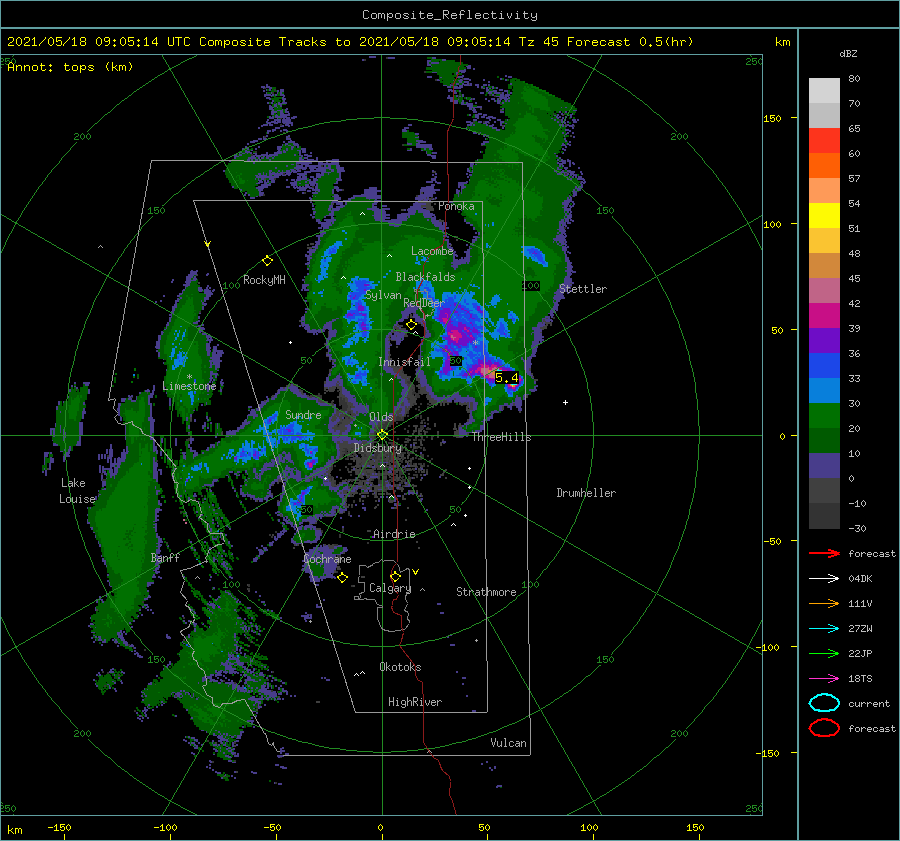900x841 pixels.
Task: Pick the green 22JP arrow icon
Action: click(824, 653)
